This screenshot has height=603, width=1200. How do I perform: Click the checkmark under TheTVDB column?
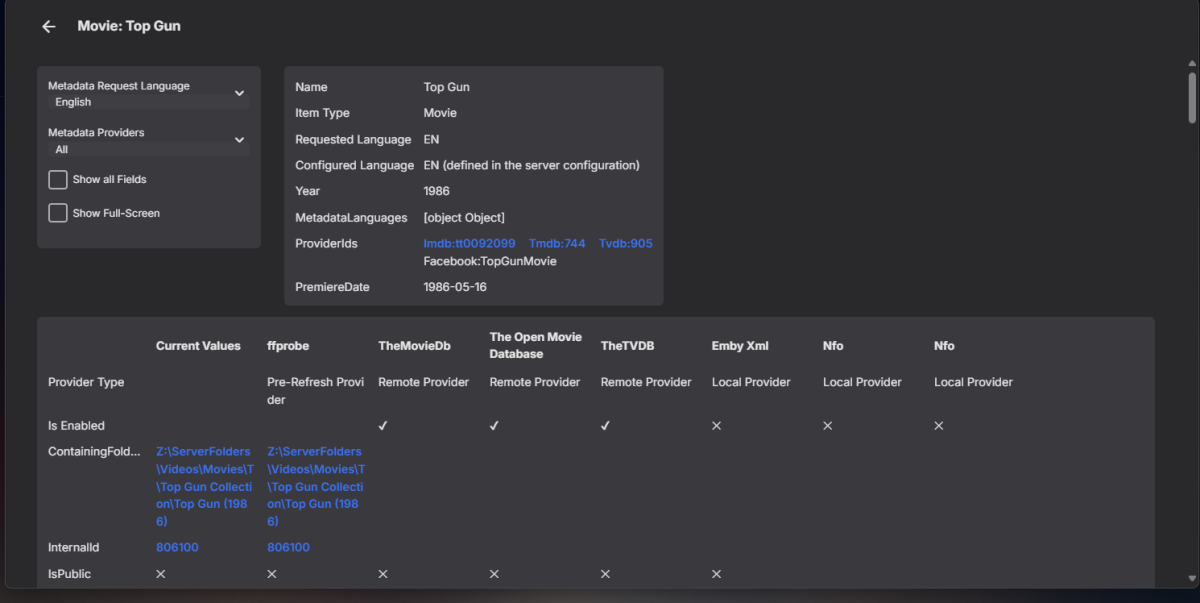click(606, 426)
